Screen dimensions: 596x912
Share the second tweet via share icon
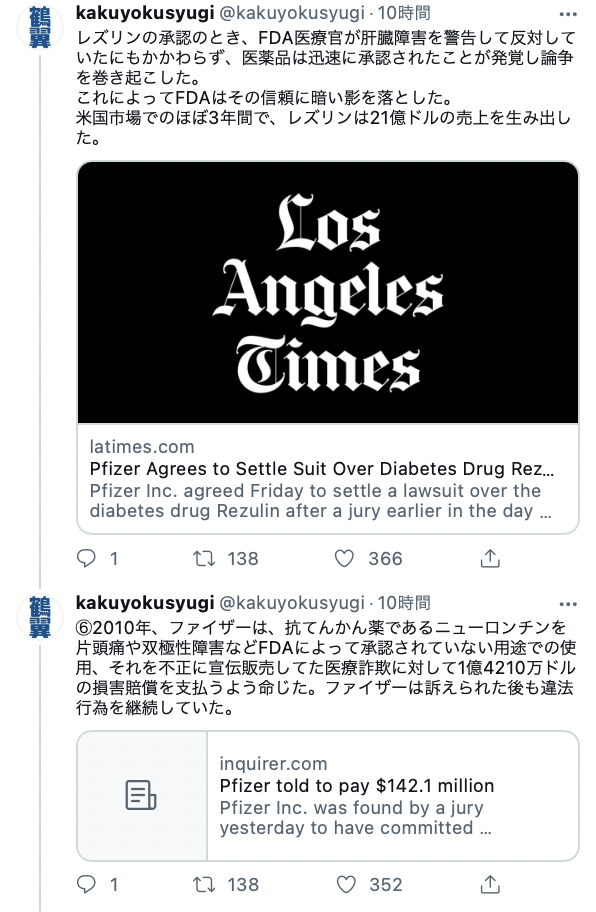click(x=490, y=885)
